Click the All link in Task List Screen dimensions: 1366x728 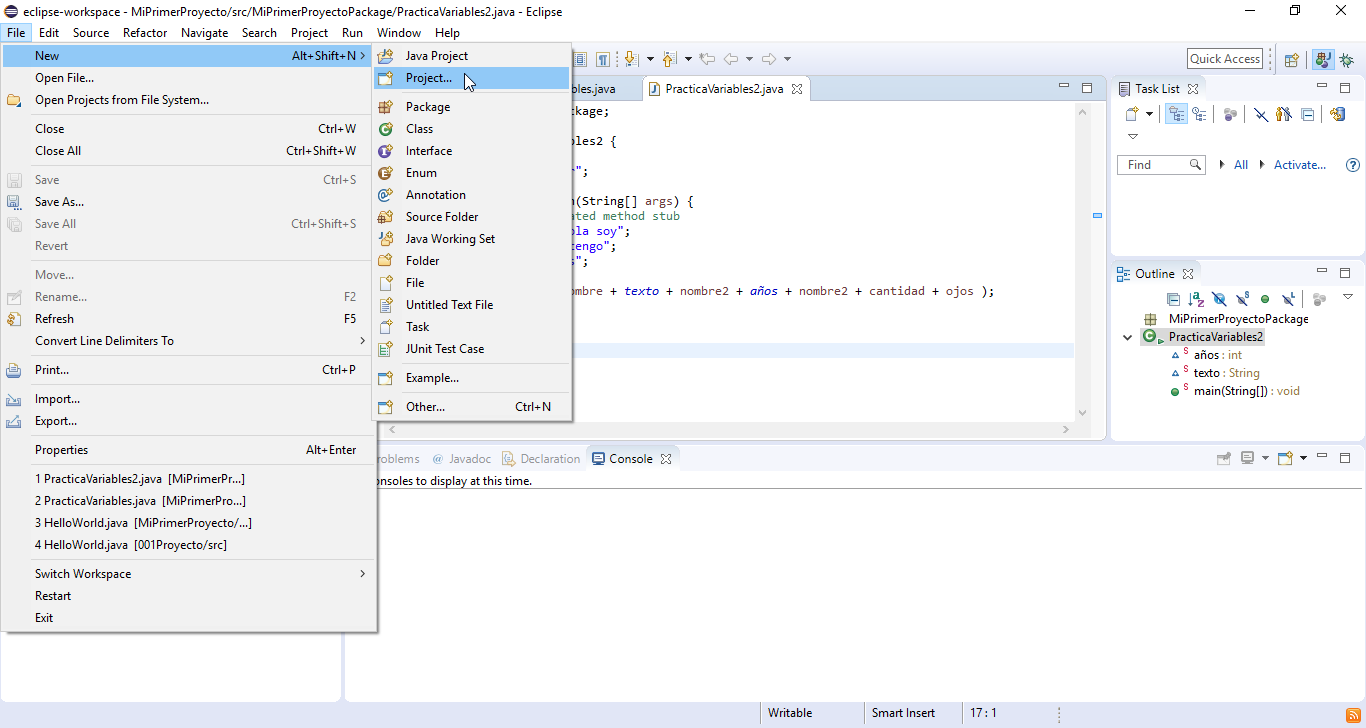(x=1241, y=164)
